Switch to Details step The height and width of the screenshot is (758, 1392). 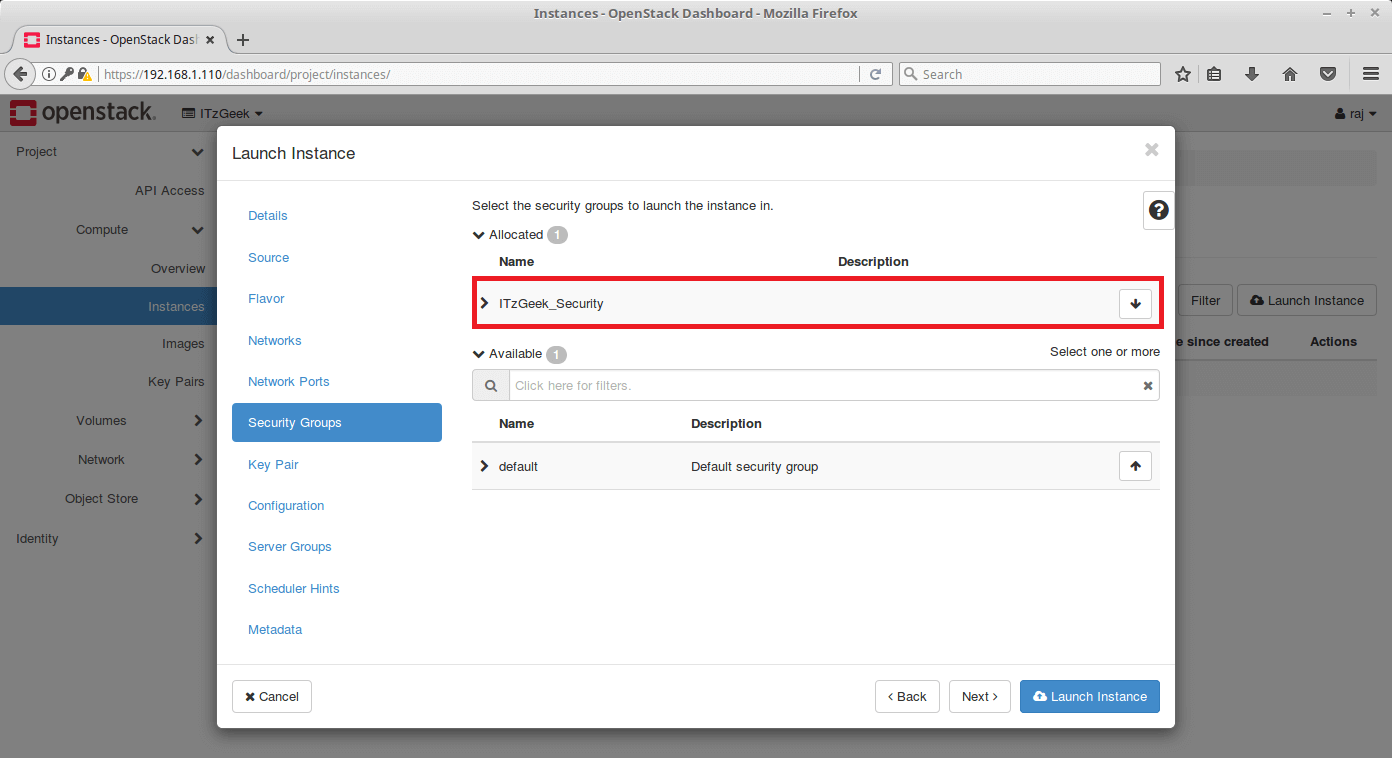[x=268, y=216]
